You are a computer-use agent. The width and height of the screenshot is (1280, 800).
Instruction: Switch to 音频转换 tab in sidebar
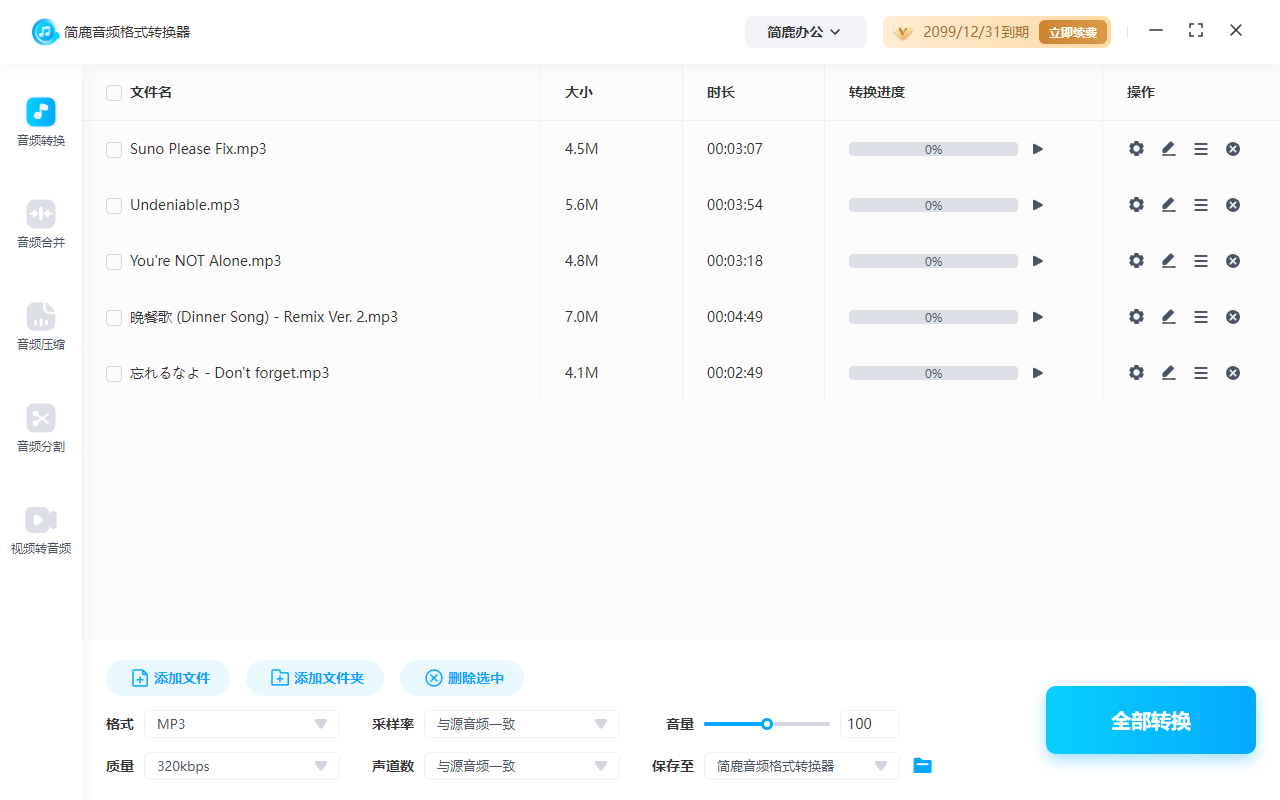(40, 120)
